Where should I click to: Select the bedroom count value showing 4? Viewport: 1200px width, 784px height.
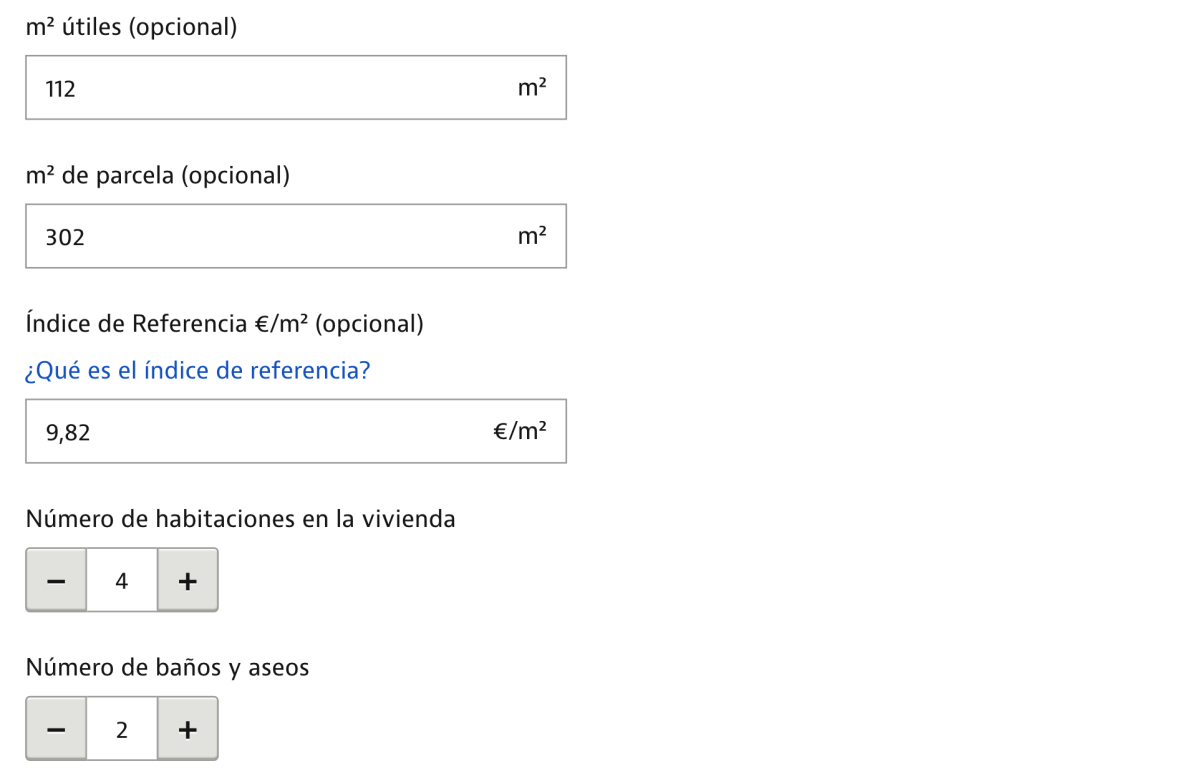tap(121, 579)
